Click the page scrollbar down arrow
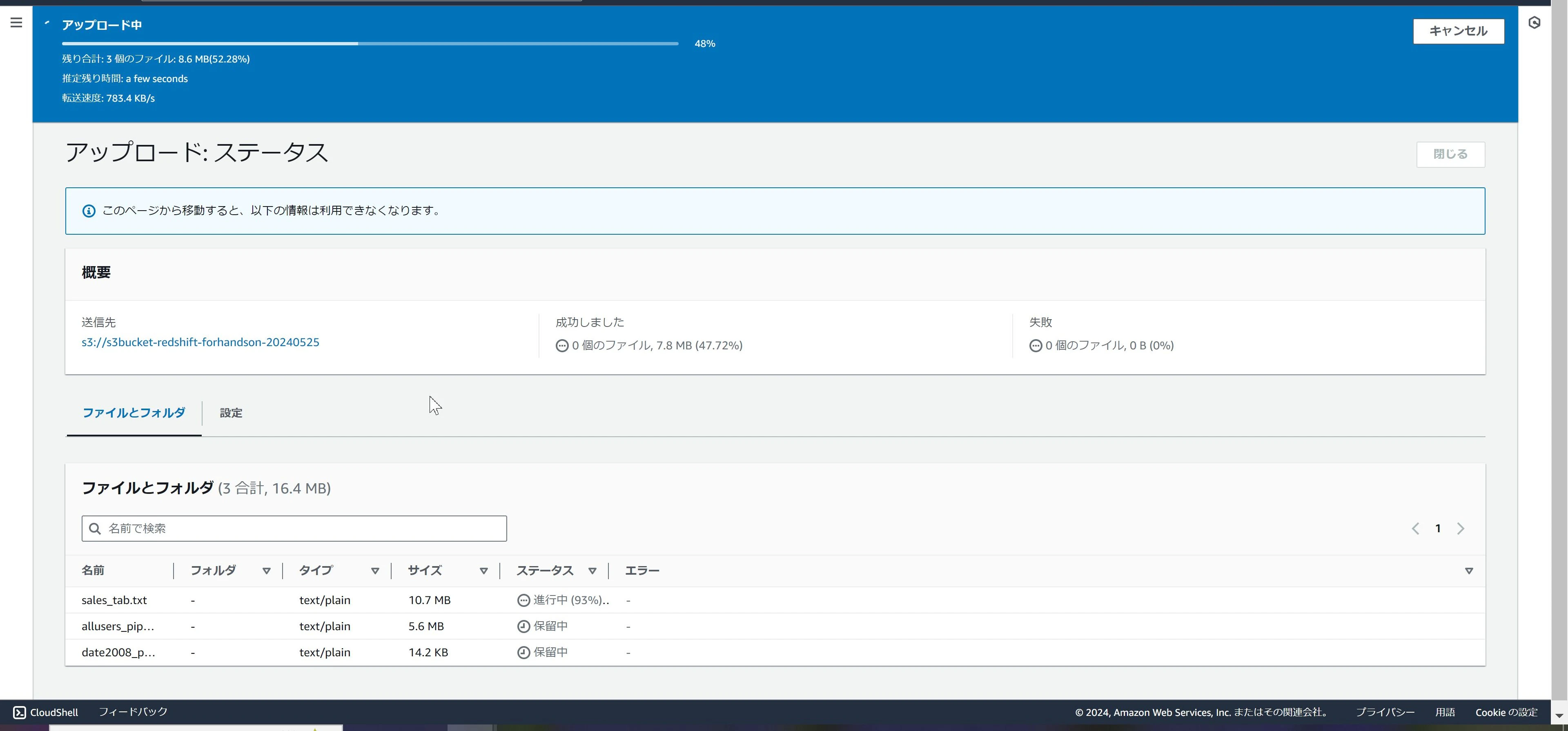Viewport: 1568px width, 731px height. (1559, 716)
